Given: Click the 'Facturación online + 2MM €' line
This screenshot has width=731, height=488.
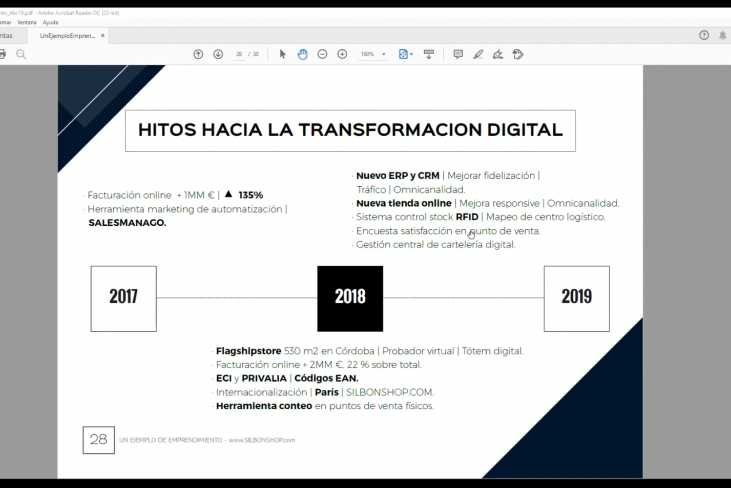Looking at the screenshot, I should [319, 364].
